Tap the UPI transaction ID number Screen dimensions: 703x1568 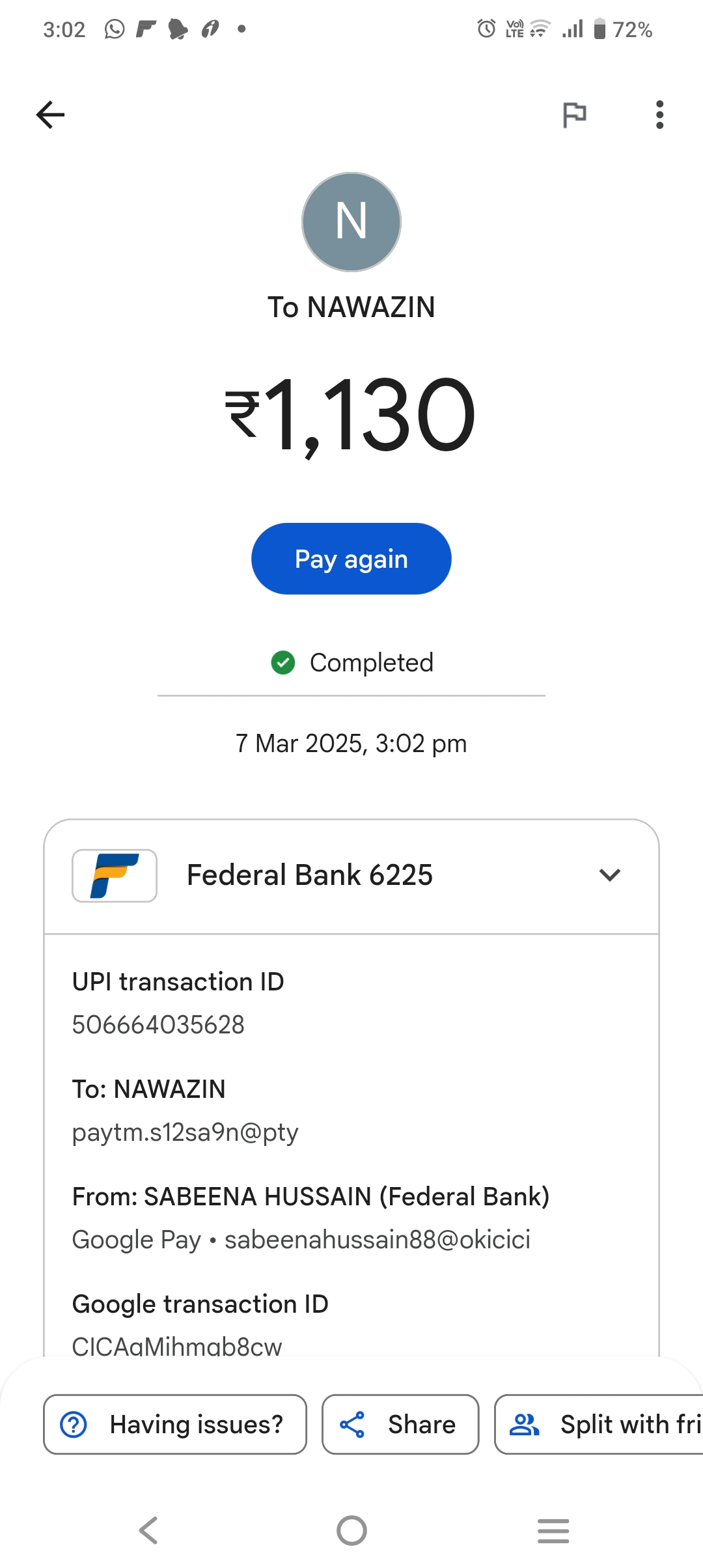tap(158, 1025)
